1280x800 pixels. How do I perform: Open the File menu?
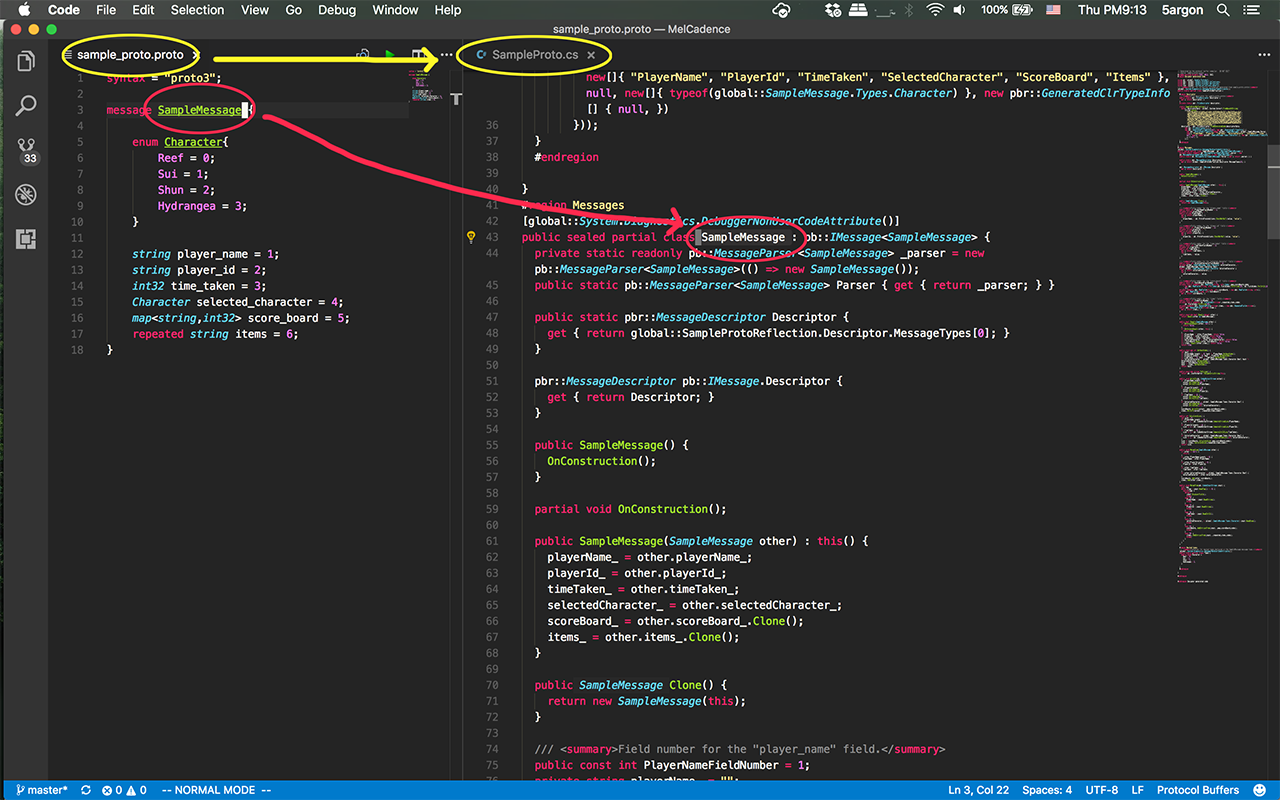pos(106,10)
